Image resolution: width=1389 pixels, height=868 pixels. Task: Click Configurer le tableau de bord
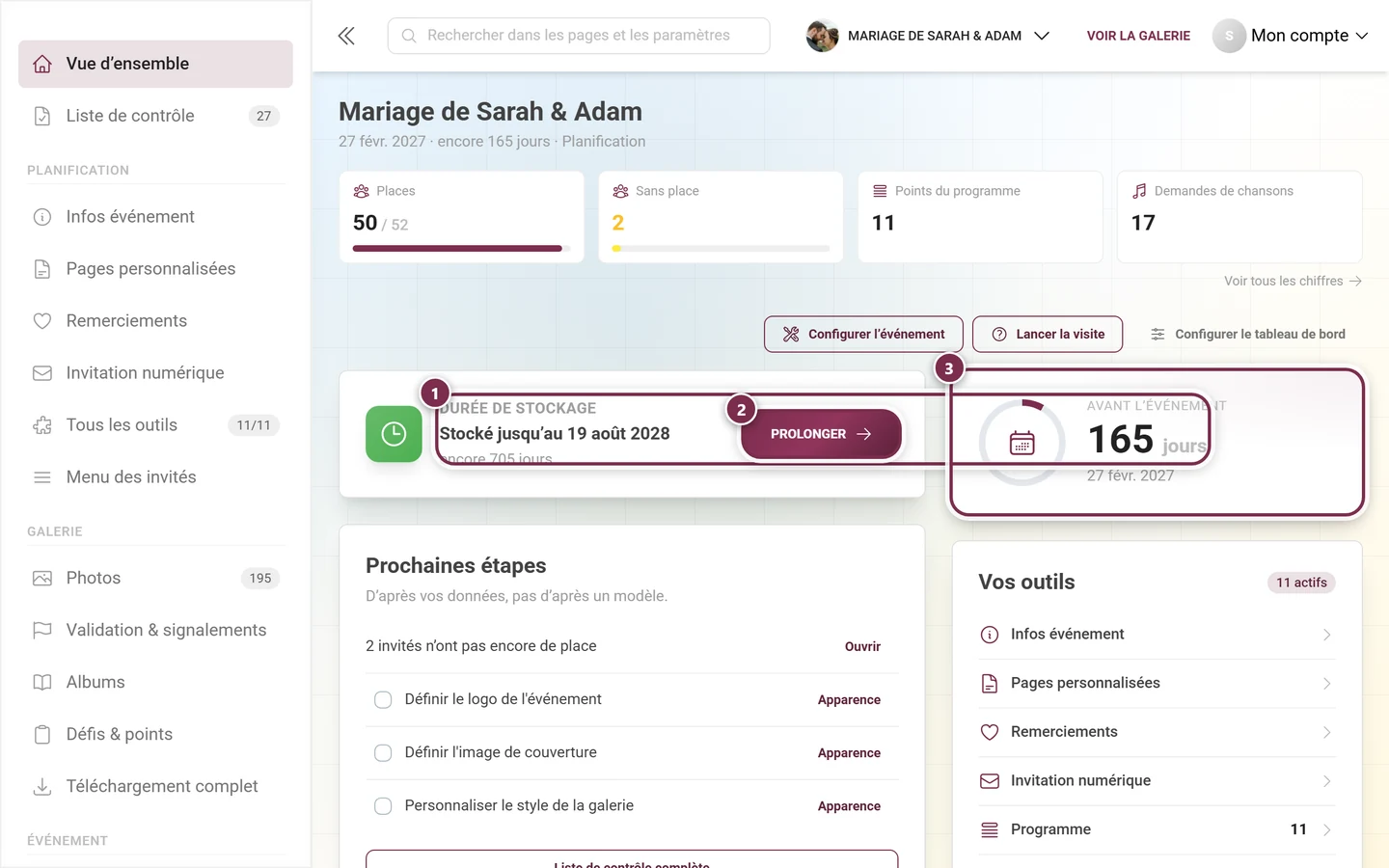point(1247,335)
